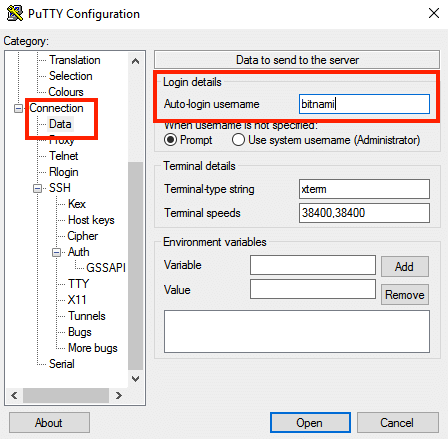Open the Kex settings
Screen dimensions: 448x439
coord(77,204)
